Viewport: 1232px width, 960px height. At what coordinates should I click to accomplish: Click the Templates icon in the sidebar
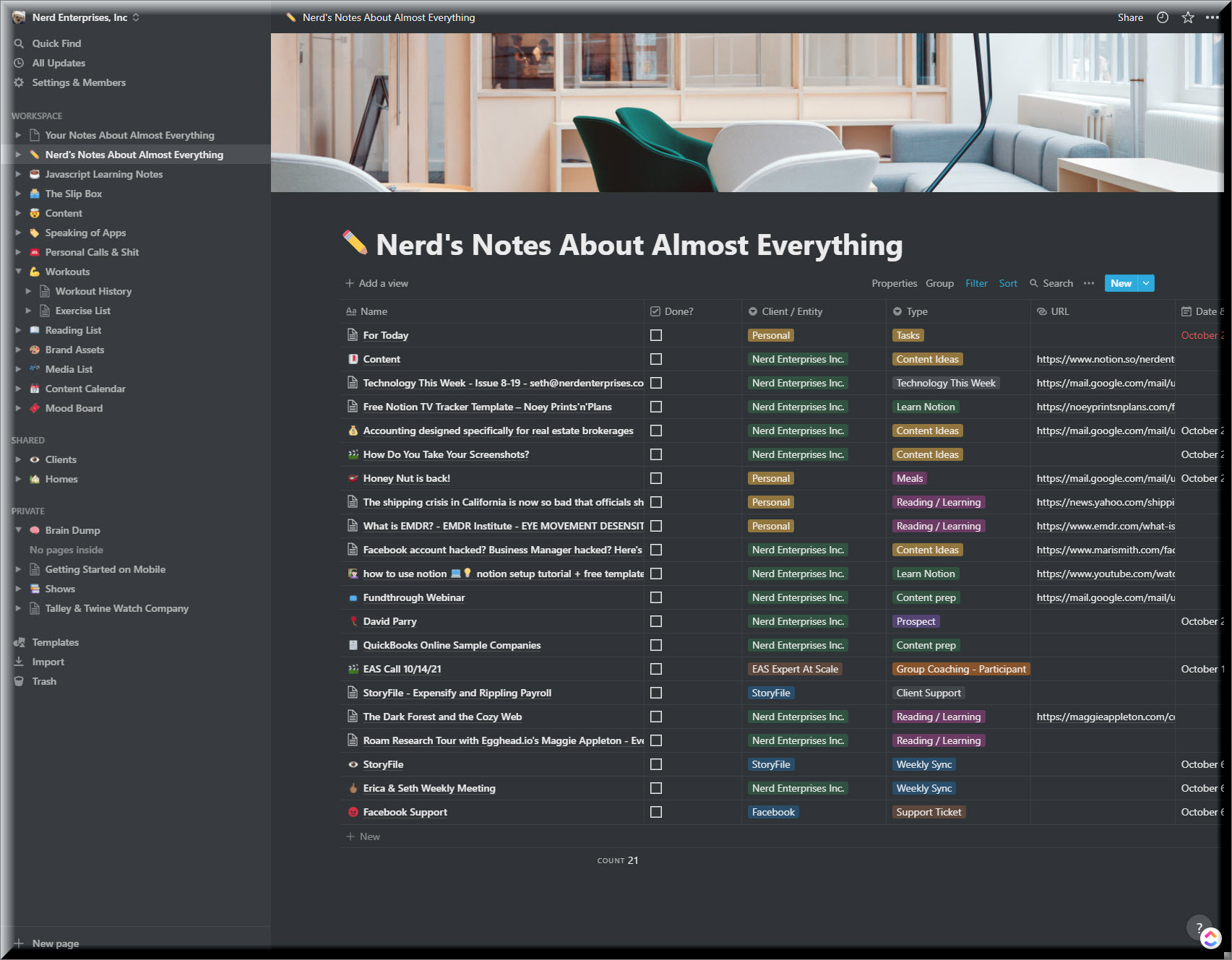tap(19, 642)
